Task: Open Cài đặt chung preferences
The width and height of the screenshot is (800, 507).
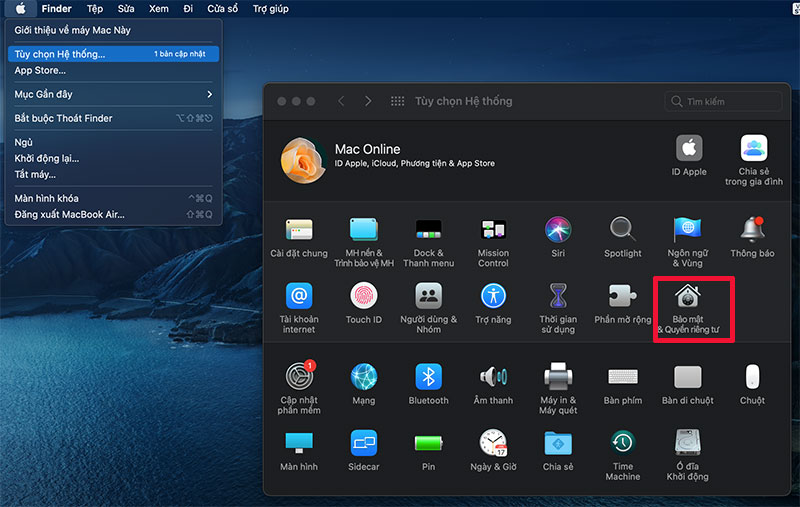Action: click(299, 237)
